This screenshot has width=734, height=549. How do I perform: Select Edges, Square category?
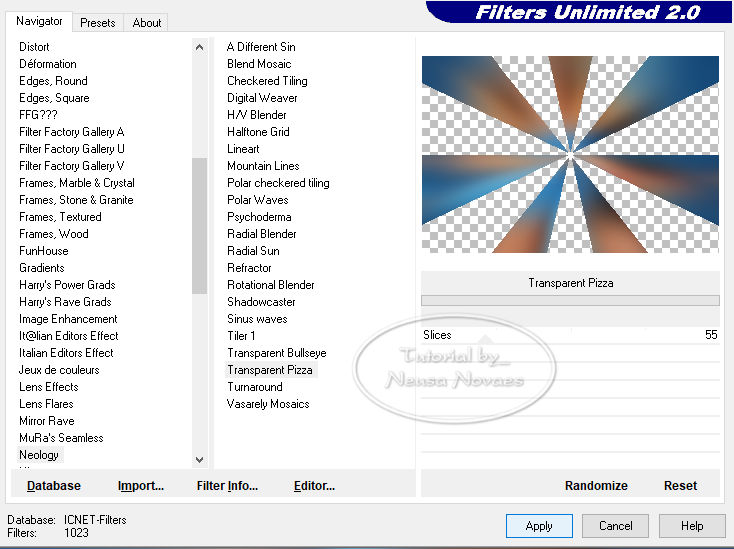[x=54, y=98]
